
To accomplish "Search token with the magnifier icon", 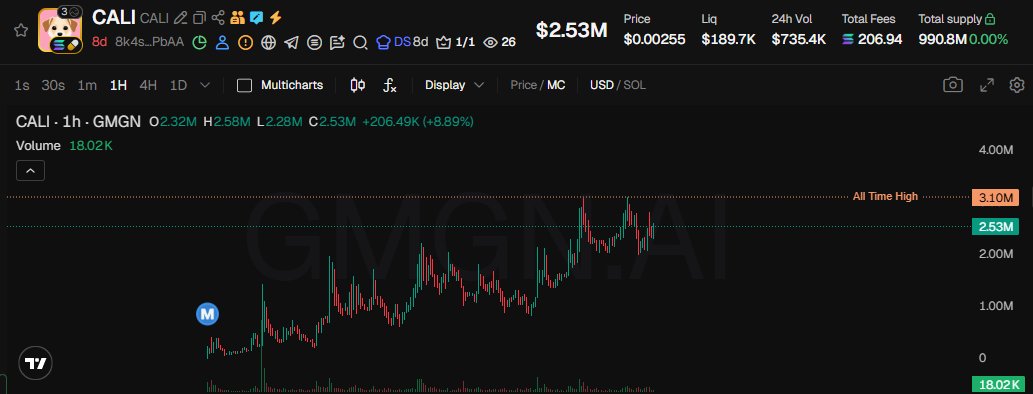I will click(x=360, y=43).
